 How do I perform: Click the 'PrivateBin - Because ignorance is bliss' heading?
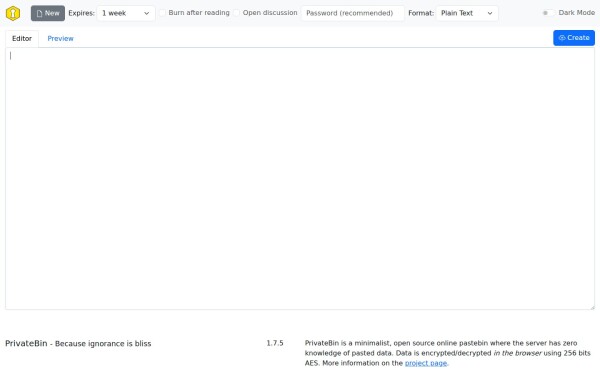[x=78, y=343]
